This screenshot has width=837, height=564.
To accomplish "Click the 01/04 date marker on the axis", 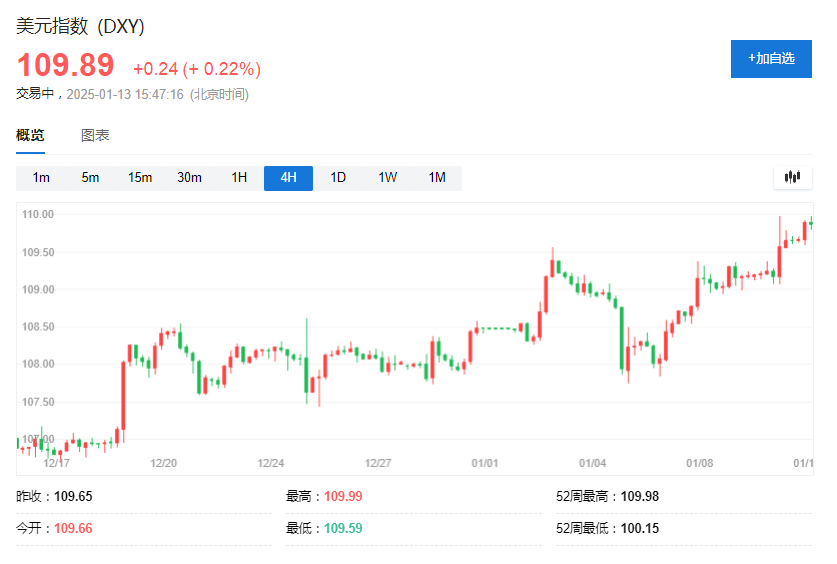I will point(592,464).
